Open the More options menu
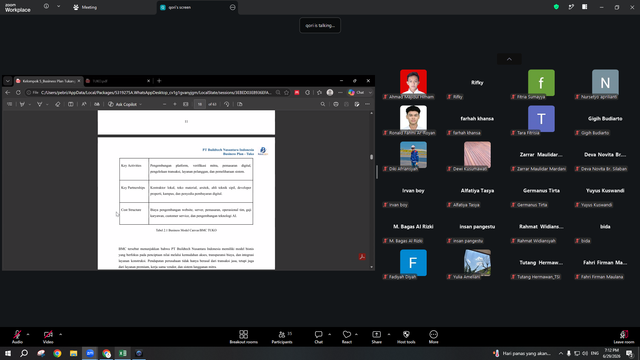This screenshot has width=640, height=360. pos(433,337)
